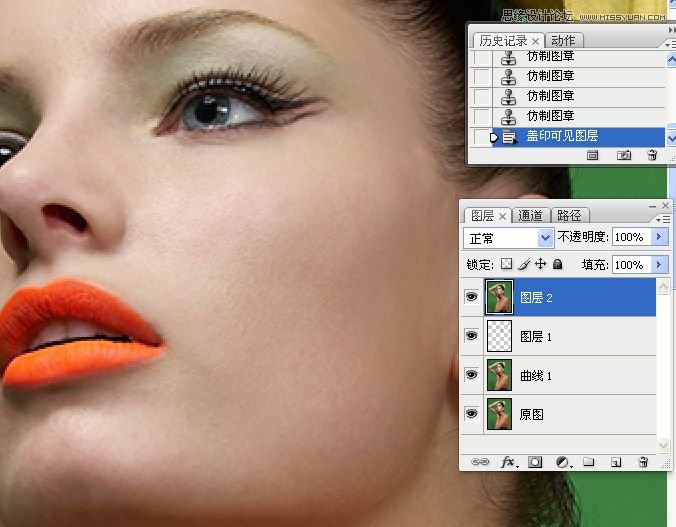Click the 原图 layer thumbnail

499,414
